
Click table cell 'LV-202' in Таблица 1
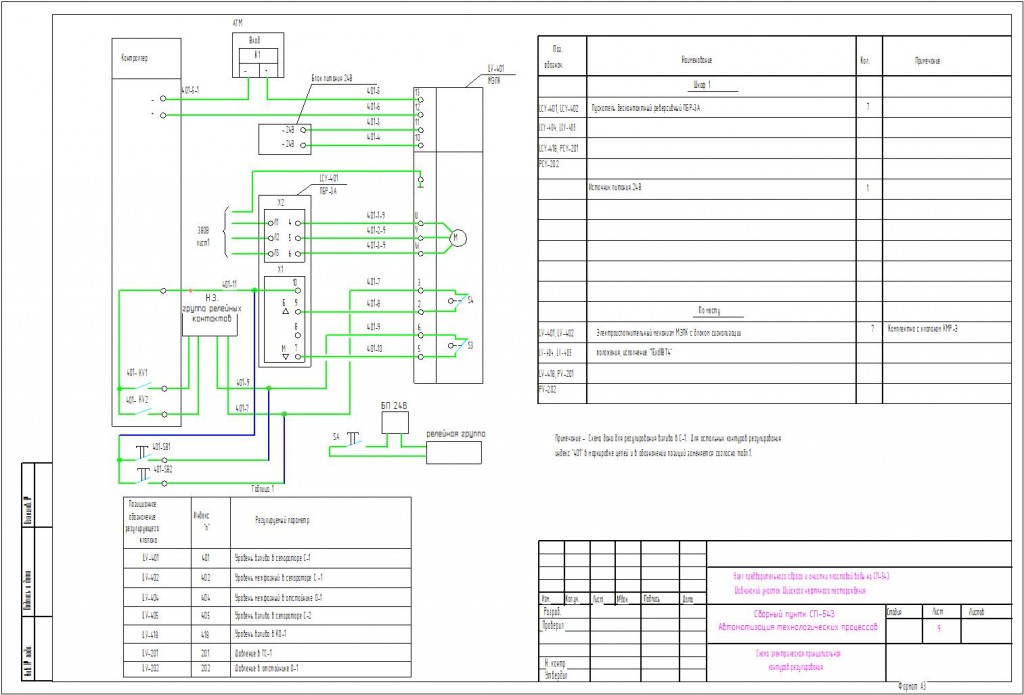pos(150,668)
